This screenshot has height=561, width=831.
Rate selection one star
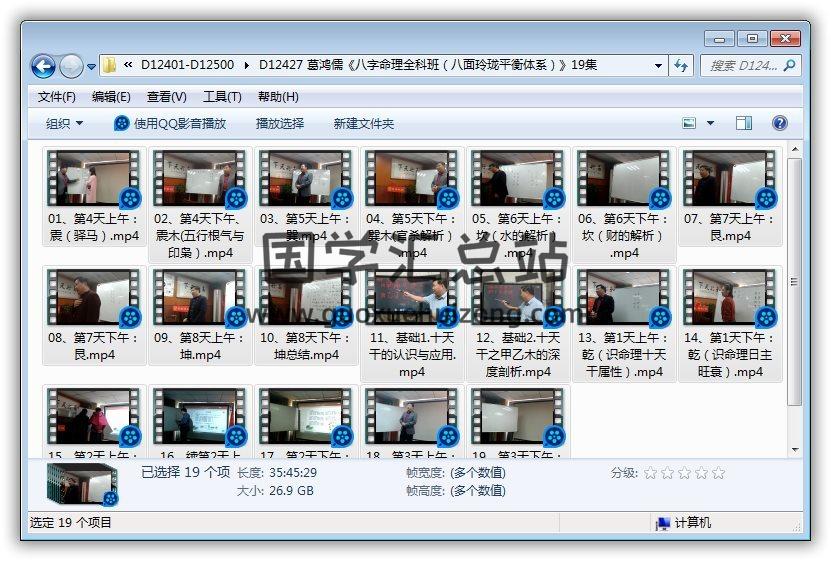click(x=650, y=473)
